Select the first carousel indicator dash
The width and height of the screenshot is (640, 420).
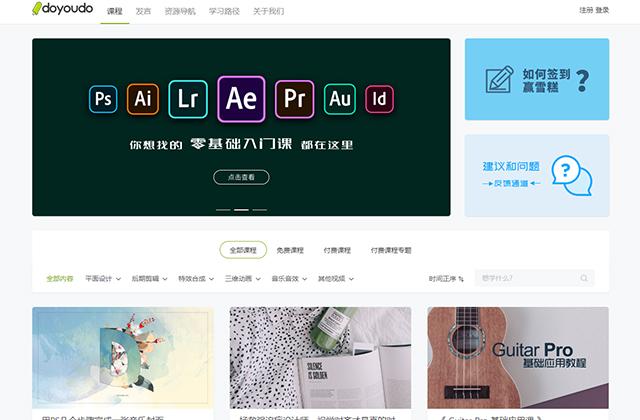[223, 210]
